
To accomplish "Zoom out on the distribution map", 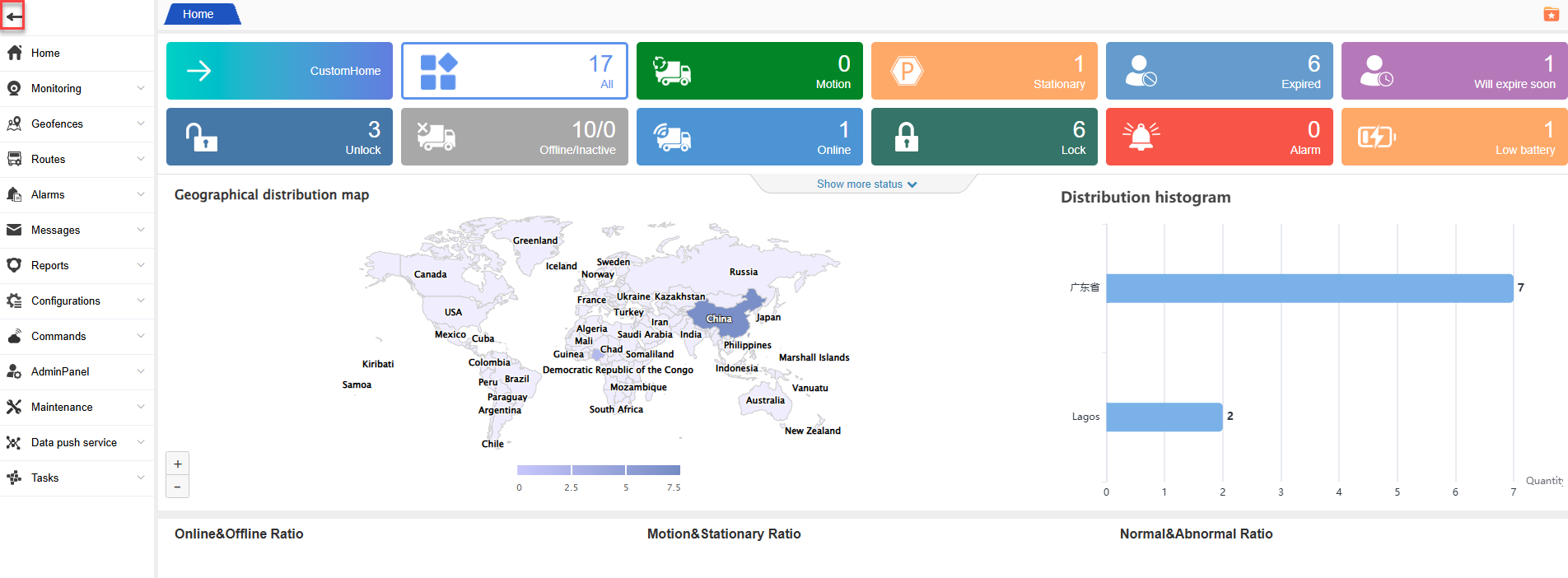I will point(178,487).
